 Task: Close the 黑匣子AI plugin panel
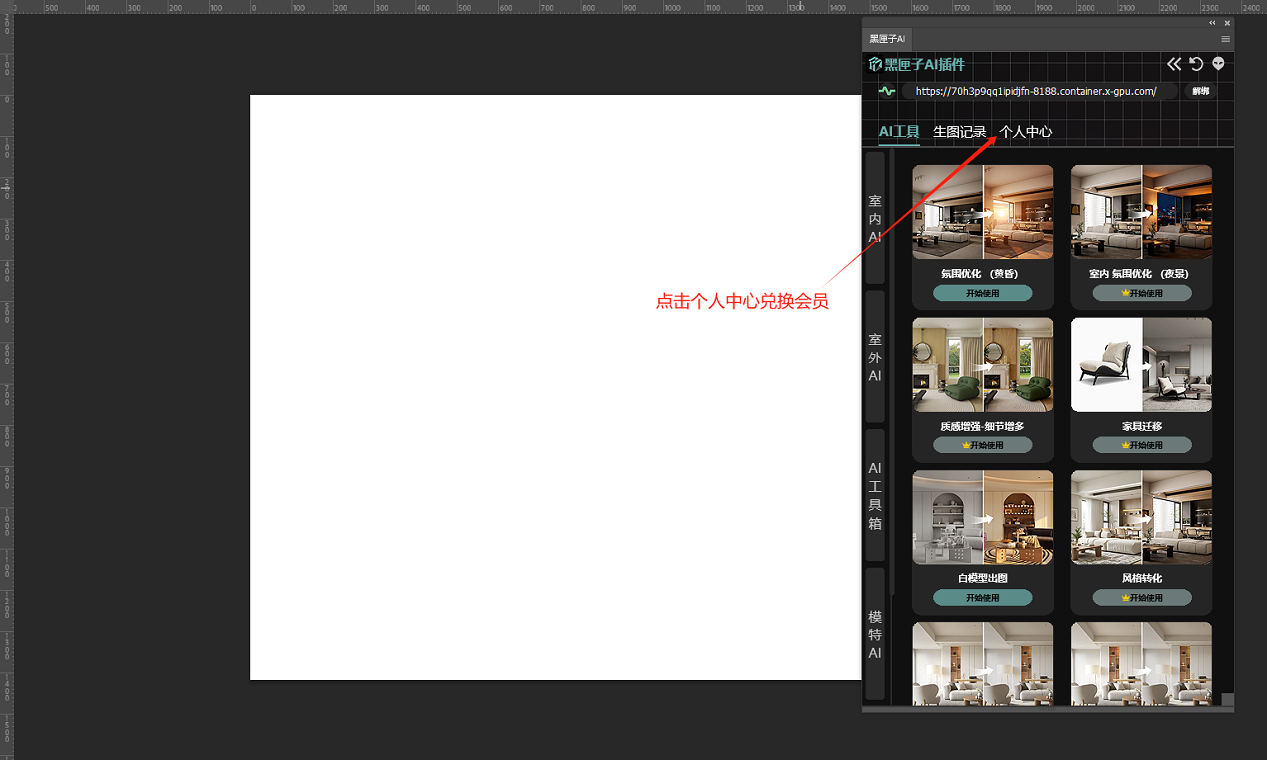(1227, 23)
